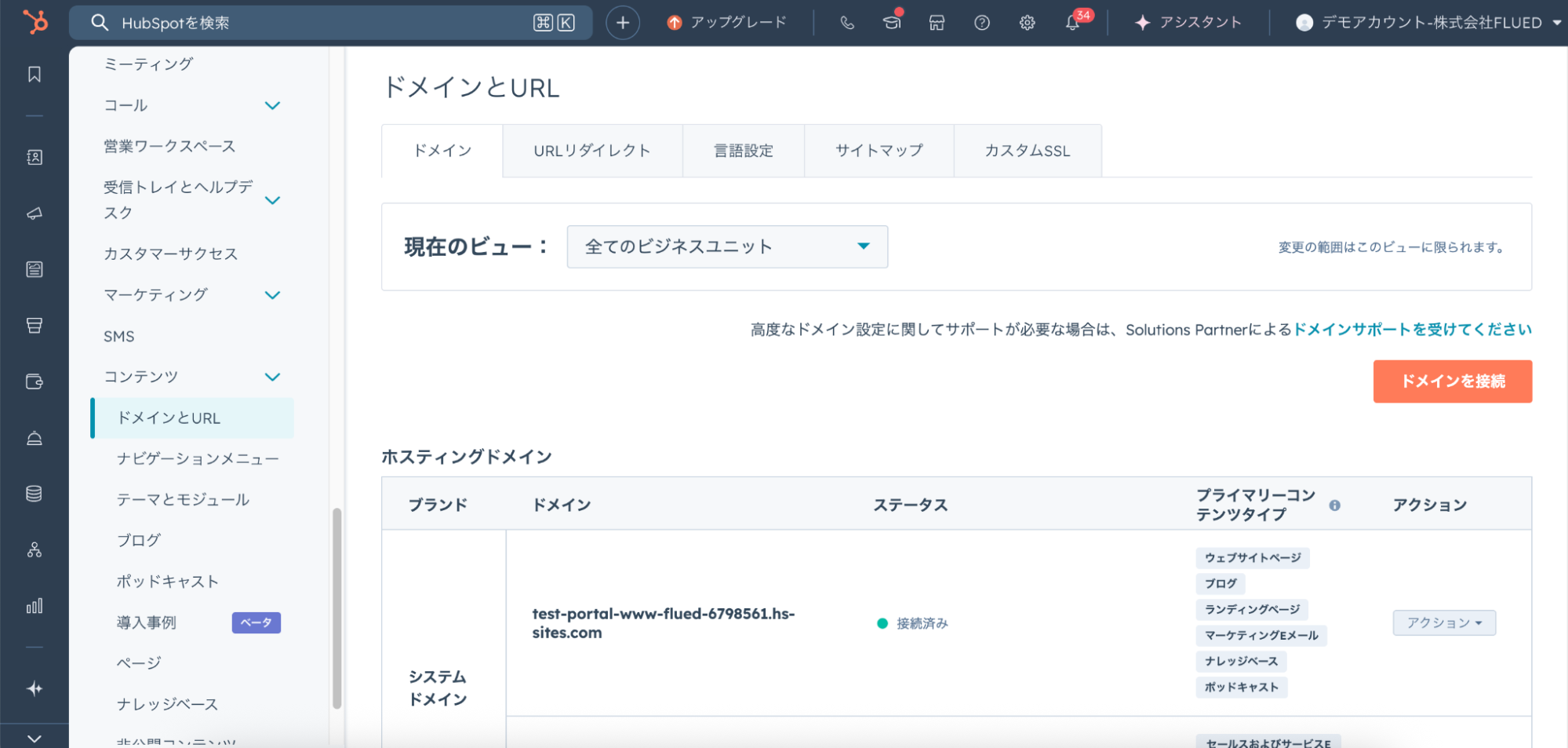Image resolution: width=1568 pixels, height=748 pixels.
Task: Open the bookmarks icon in left rail
Action: point(35,75)
